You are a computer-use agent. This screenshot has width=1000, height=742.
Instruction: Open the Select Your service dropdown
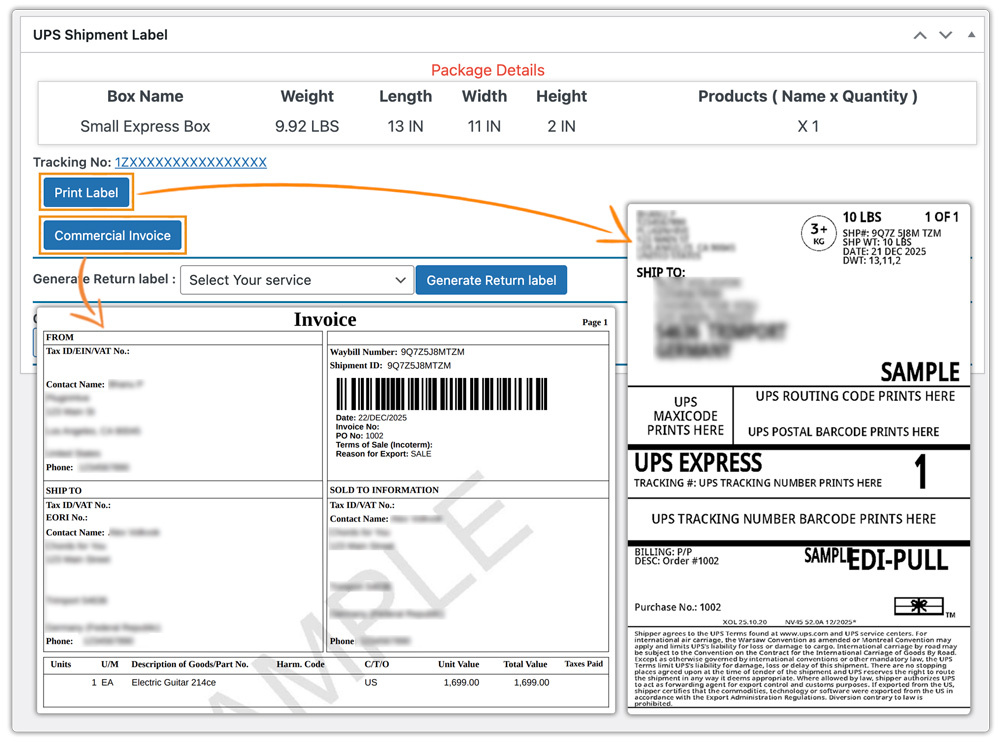pyautogui.click(x=296, y=280)
